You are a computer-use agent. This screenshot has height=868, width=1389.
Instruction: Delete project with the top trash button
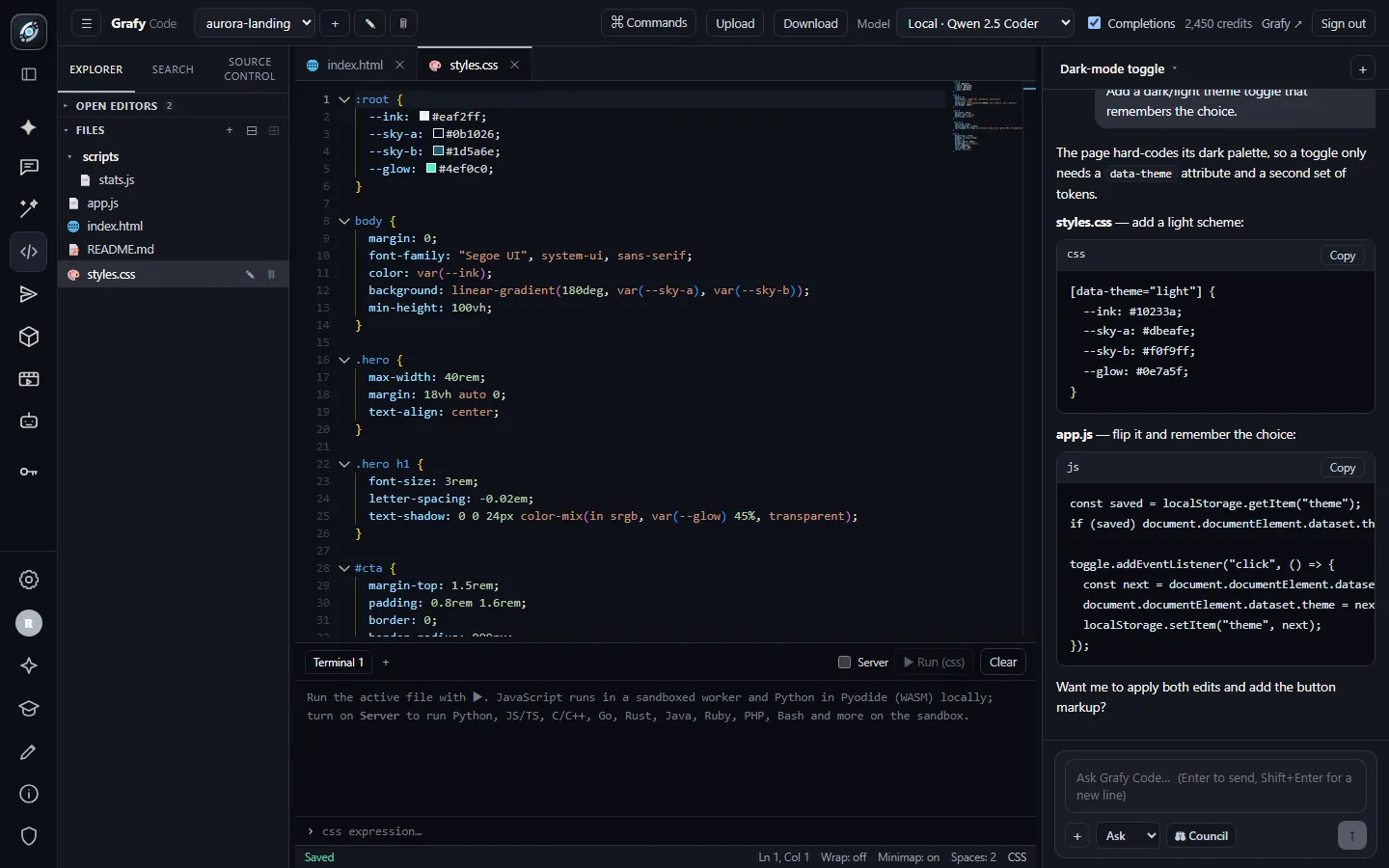[x=403, y=23]
